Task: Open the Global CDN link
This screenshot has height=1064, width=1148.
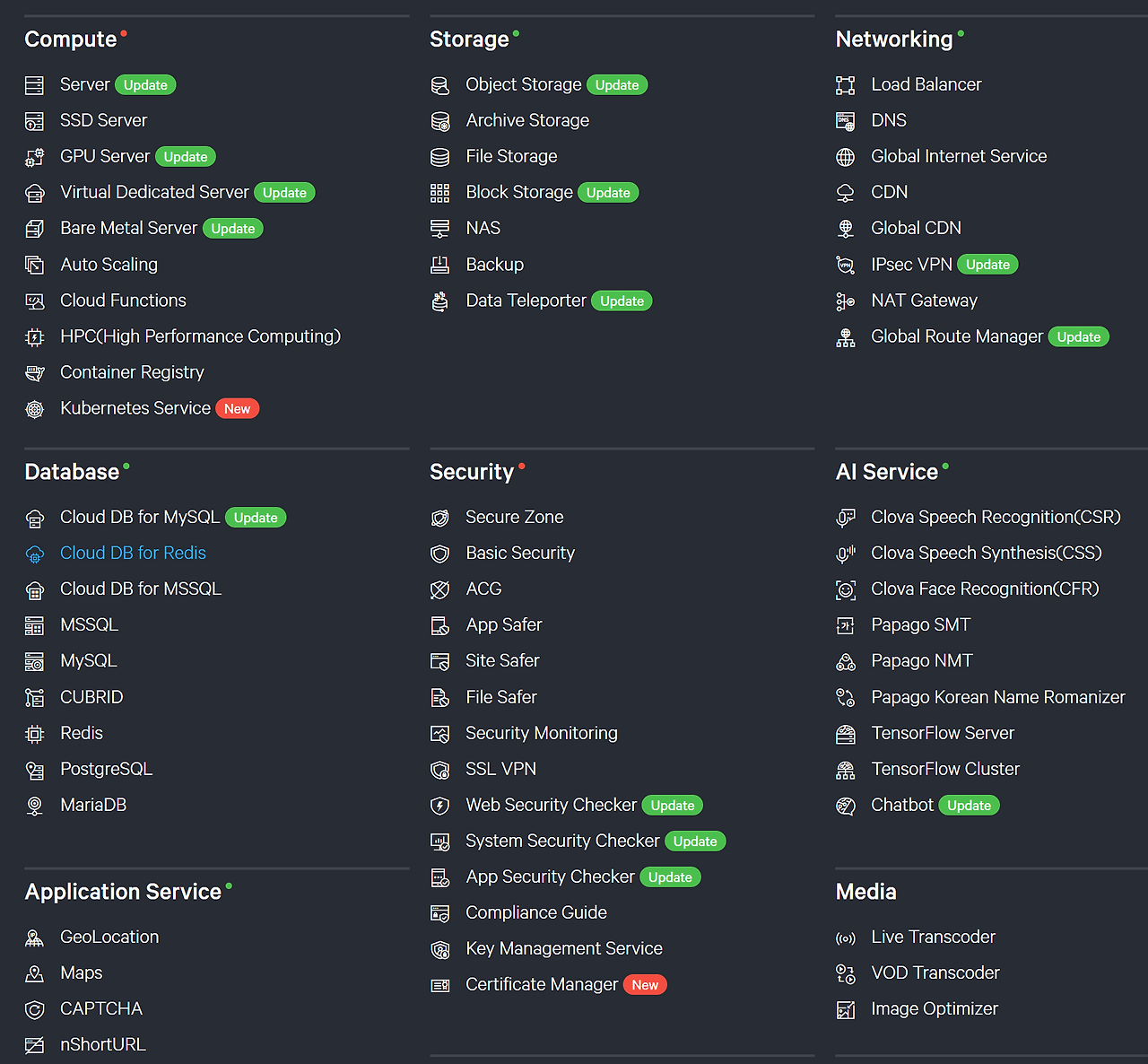Action: [x=916, y=228]
